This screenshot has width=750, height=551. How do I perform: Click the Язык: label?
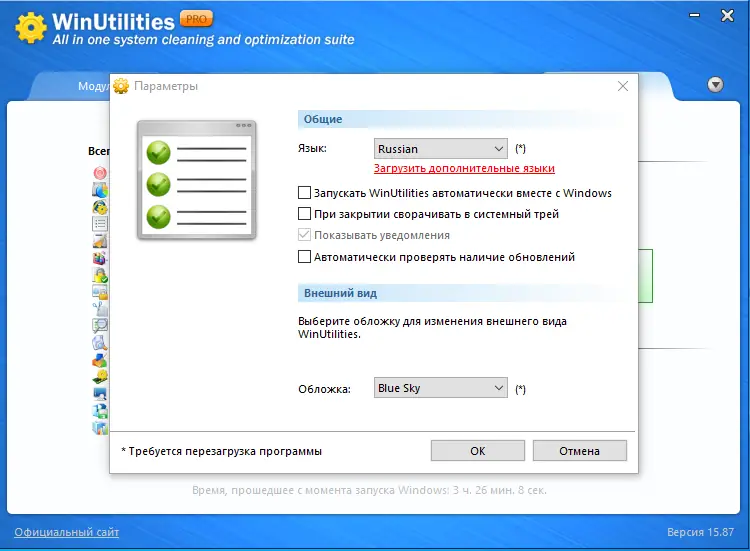click(312, 149)
